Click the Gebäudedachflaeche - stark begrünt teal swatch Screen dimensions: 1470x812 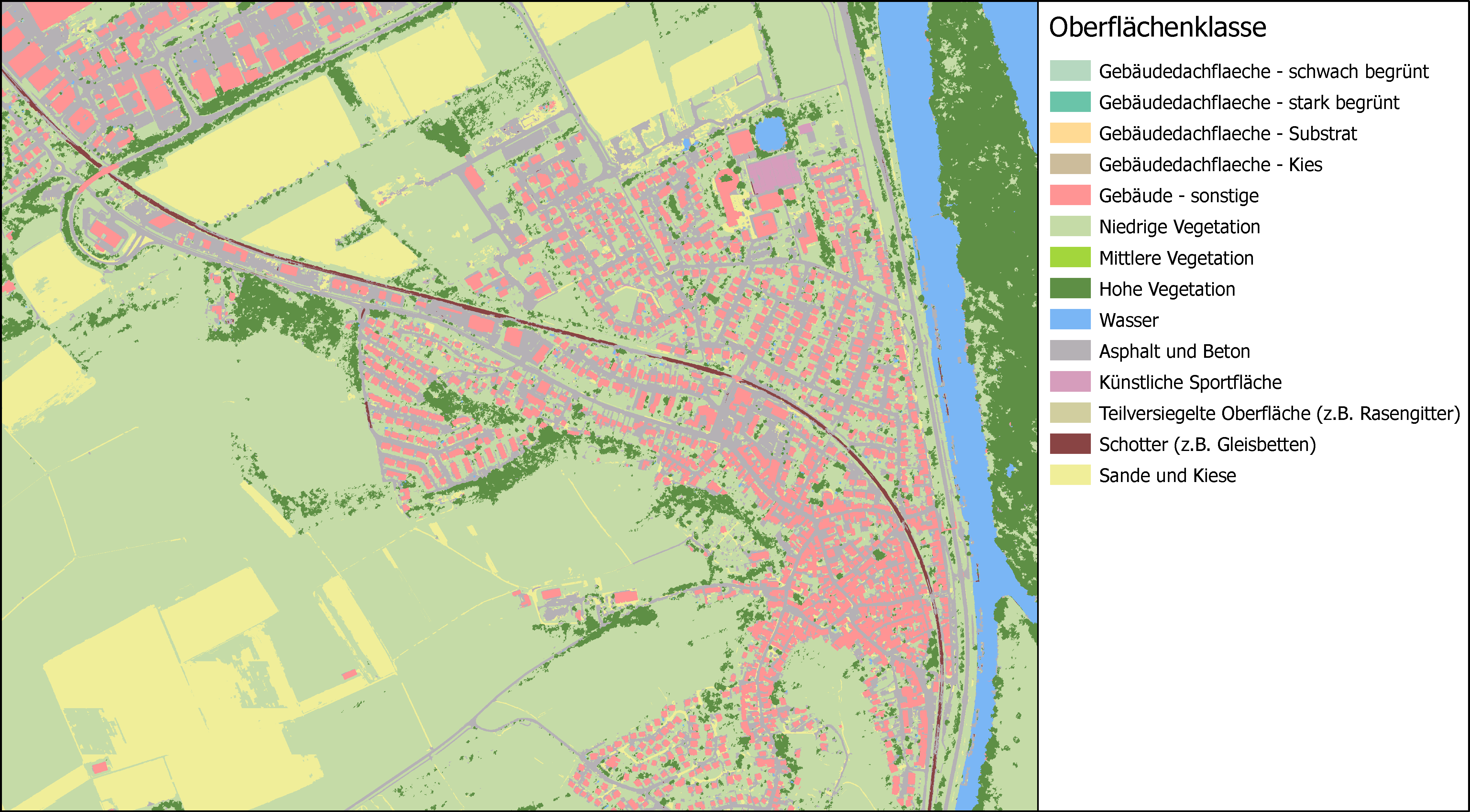(x=1070, y=102)
